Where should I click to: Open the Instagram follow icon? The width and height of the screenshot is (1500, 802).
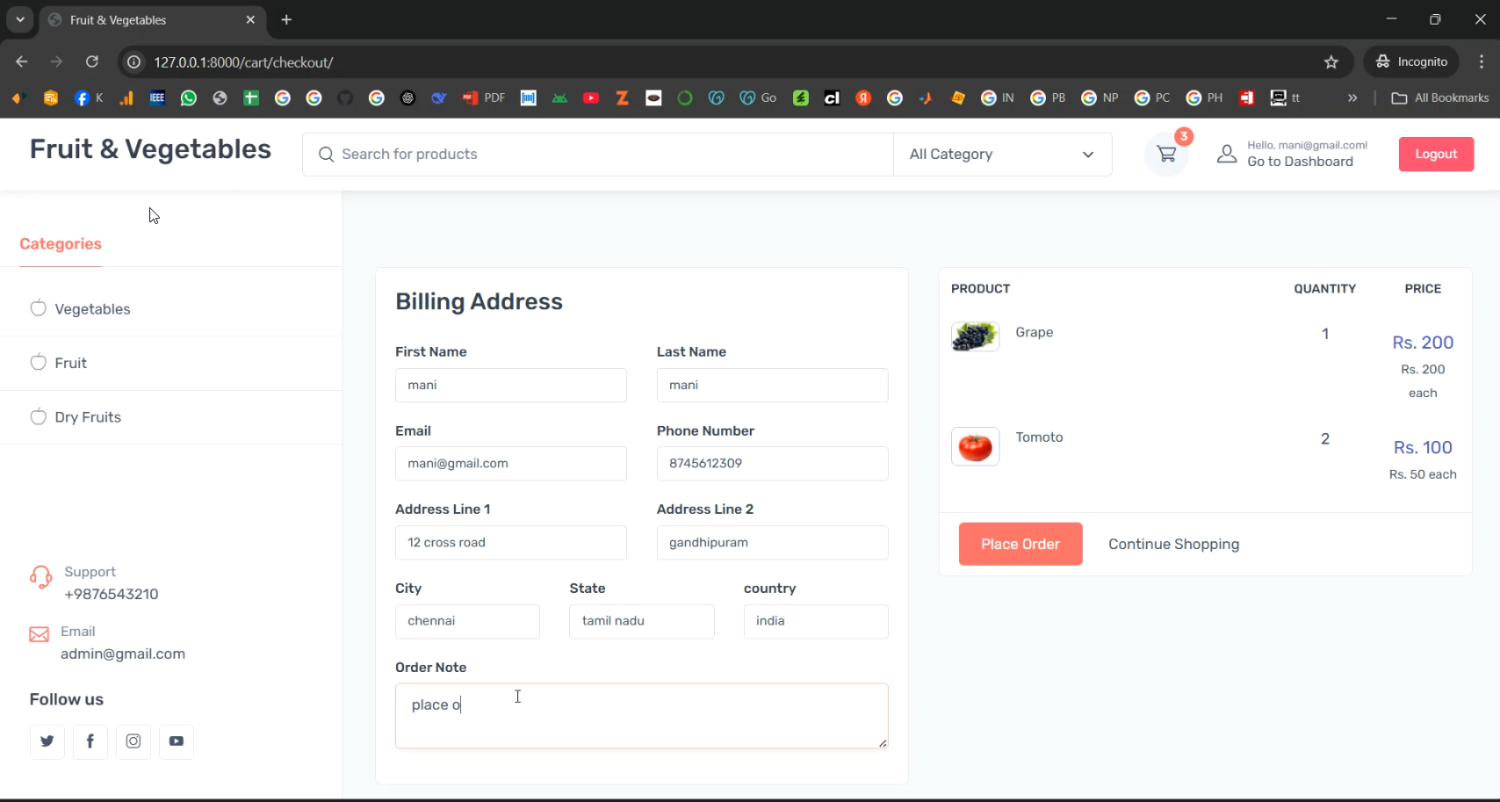coord(133,741)
